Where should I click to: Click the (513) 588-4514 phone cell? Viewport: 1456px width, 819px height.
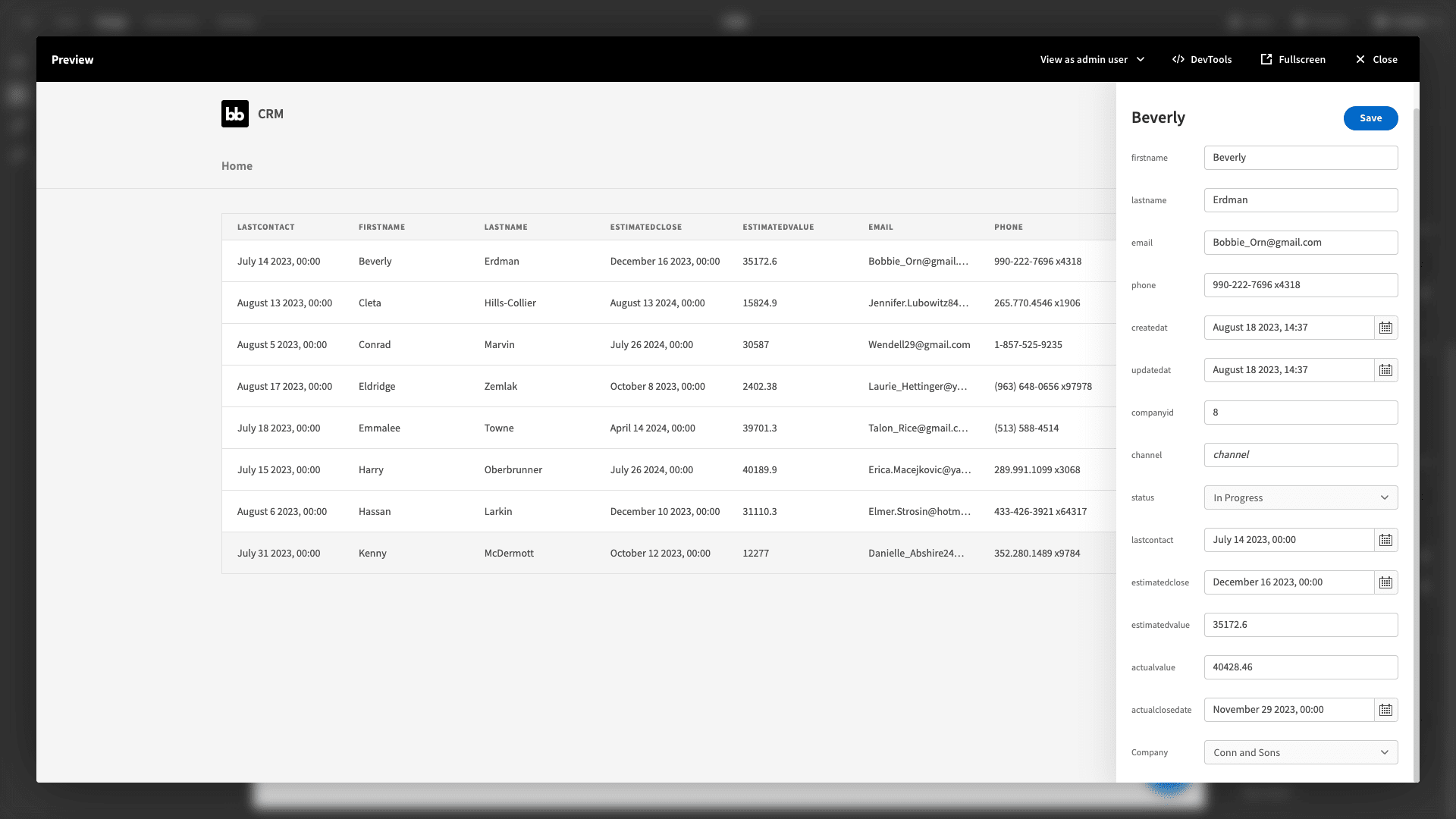click(1026, 428)
